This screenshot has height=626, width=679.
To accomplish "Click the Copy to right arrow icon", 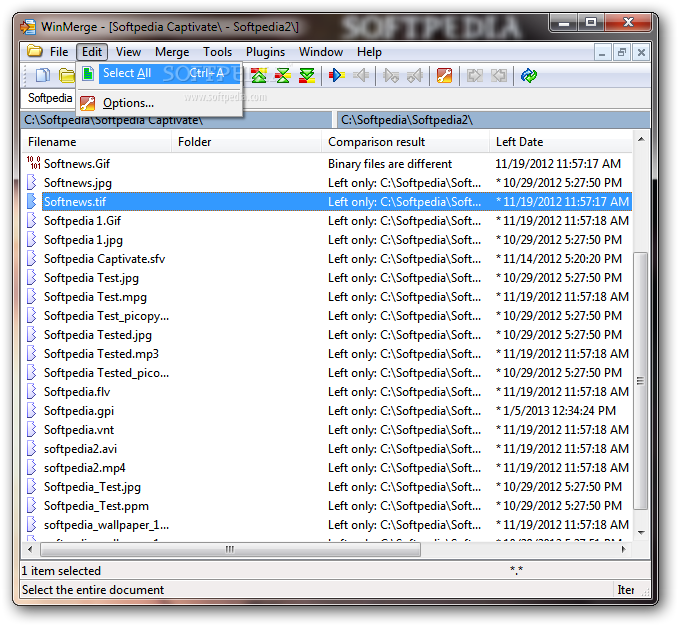I will pos(336,75).
